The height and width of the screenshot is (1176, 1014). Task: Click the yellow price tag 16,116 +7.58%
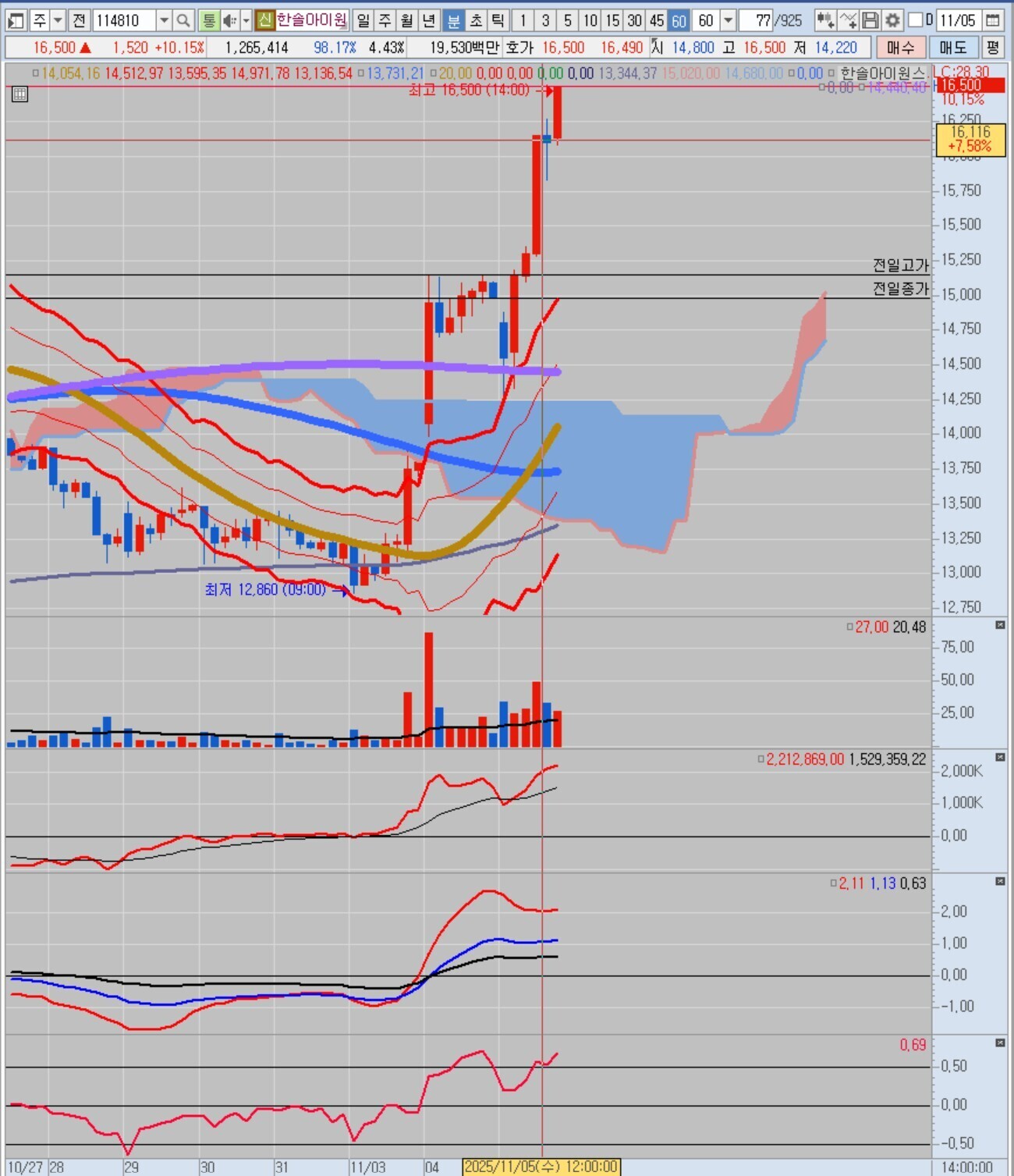970,139
